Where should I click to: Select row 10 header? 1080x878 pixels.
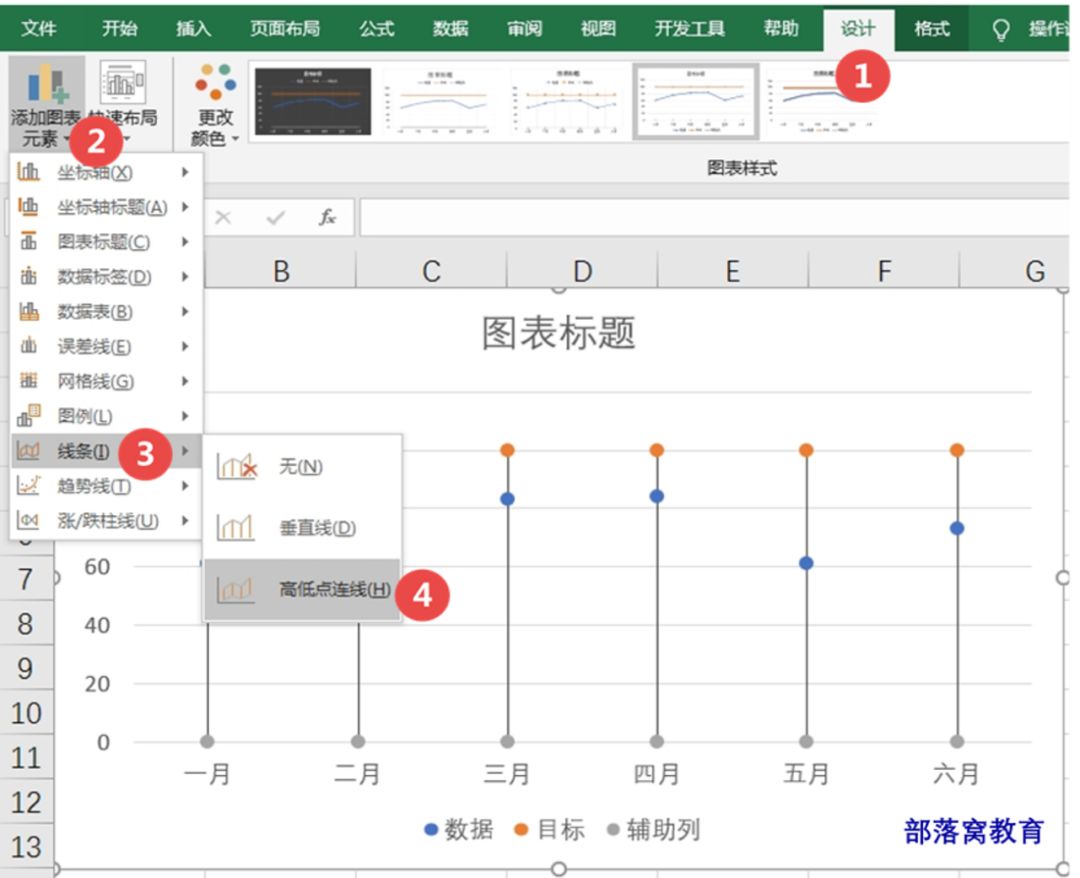pyautogui.click(x=25, y=713)
